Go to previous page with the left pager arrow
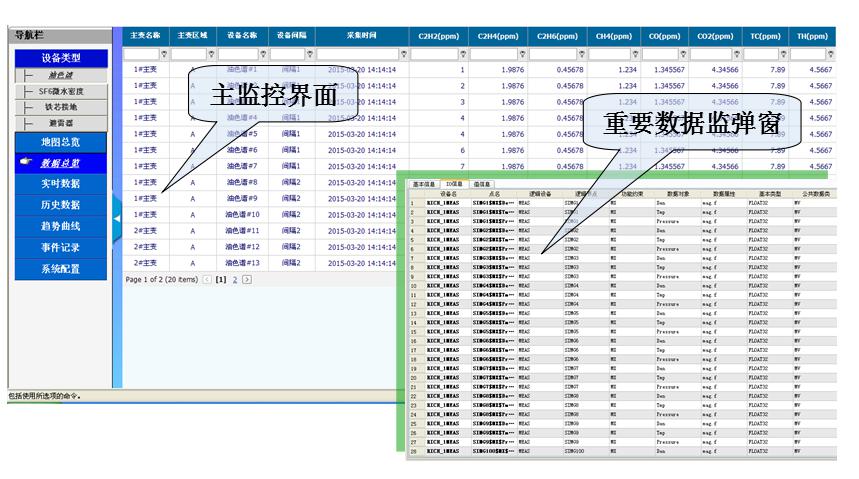Viewport: 859px width, 479px height. (x=207, y=280)
